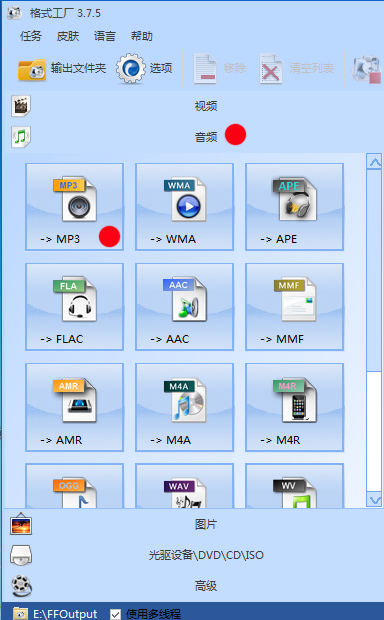Screen dimensions: 384x620
Task: Click the picture category sunset icon
Action: (21, 524)
